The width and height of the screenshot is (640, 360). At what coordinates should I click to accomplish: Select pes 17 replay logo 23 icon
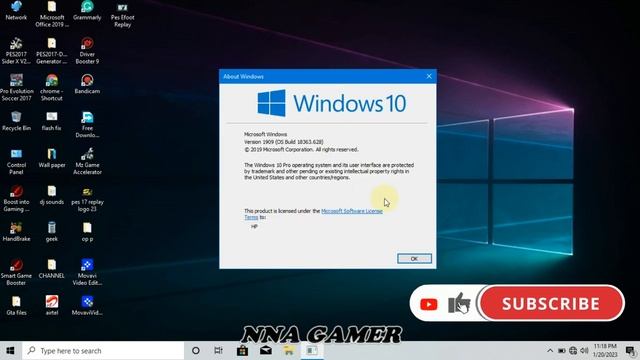[87, 198]
